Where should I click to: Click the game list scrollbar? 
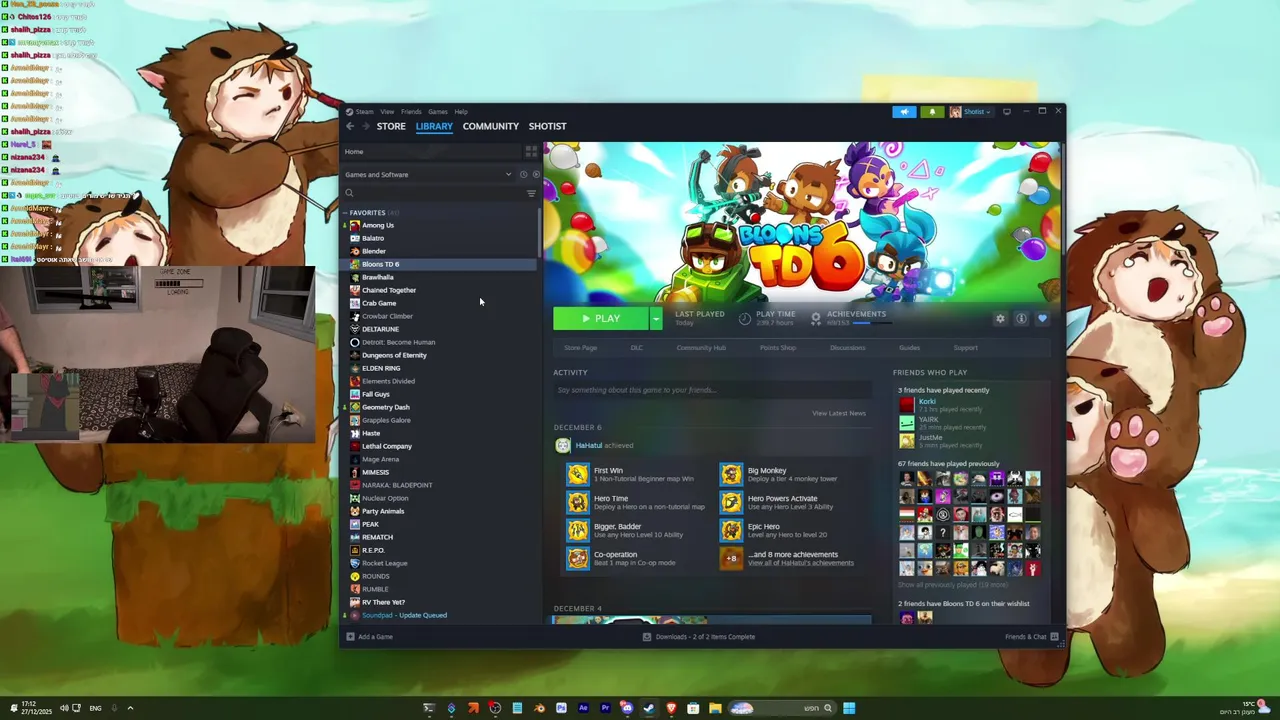pos(540,232)
